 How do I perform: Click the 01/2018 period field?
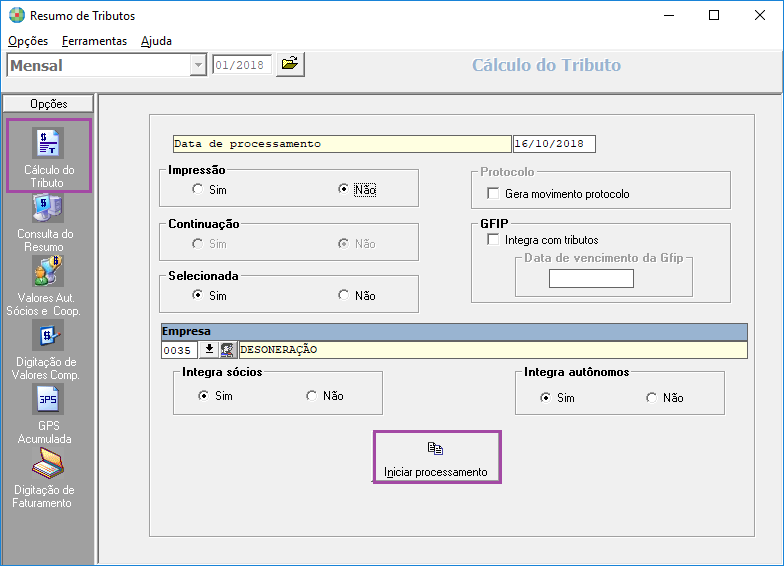pyautogui.click(x=242, y=65)
